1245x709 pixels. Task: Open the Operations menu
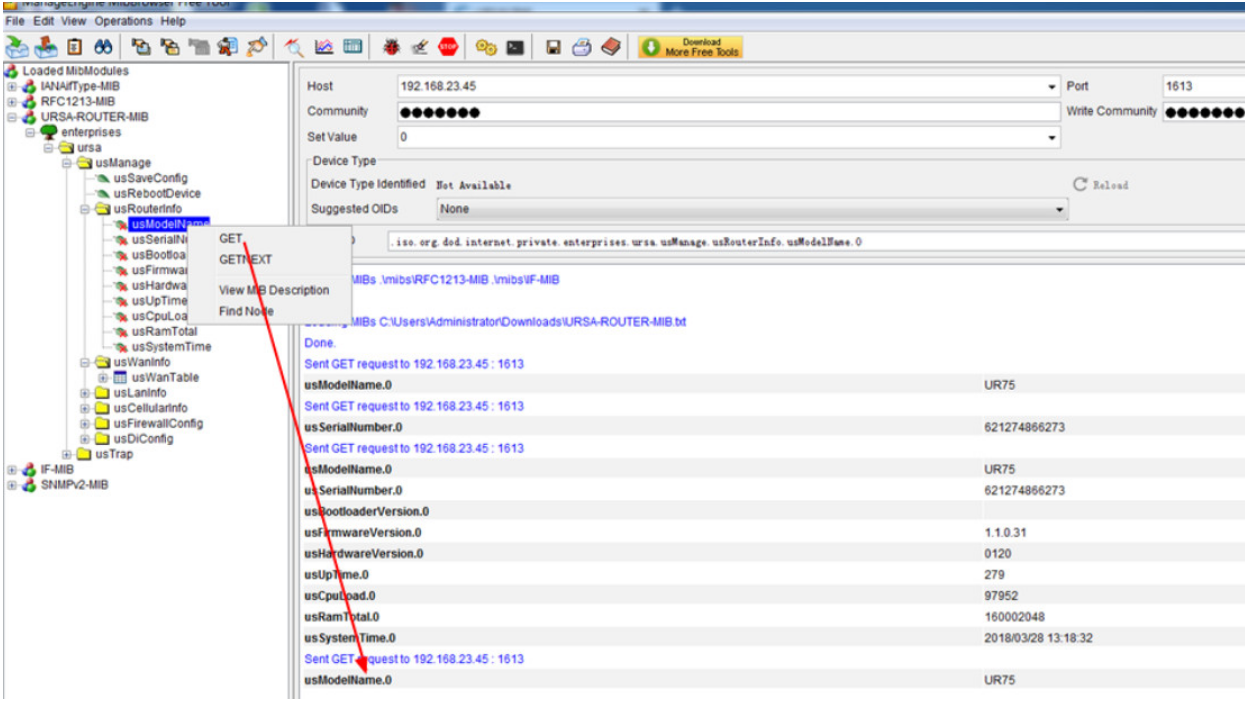pyautogui.click(x=124, y=21)
